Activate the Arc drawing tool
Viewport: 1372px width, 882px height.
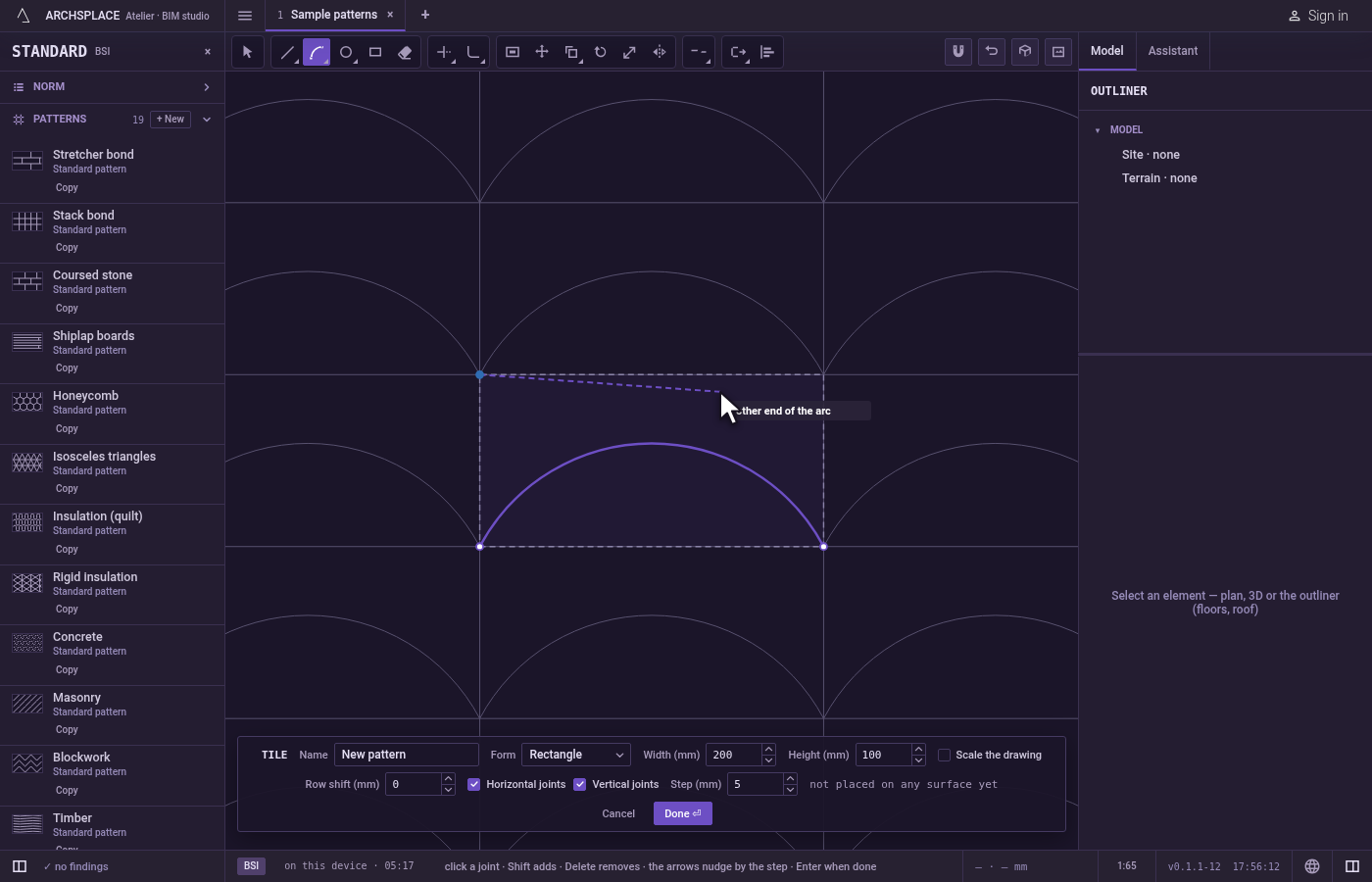[317, 52]
